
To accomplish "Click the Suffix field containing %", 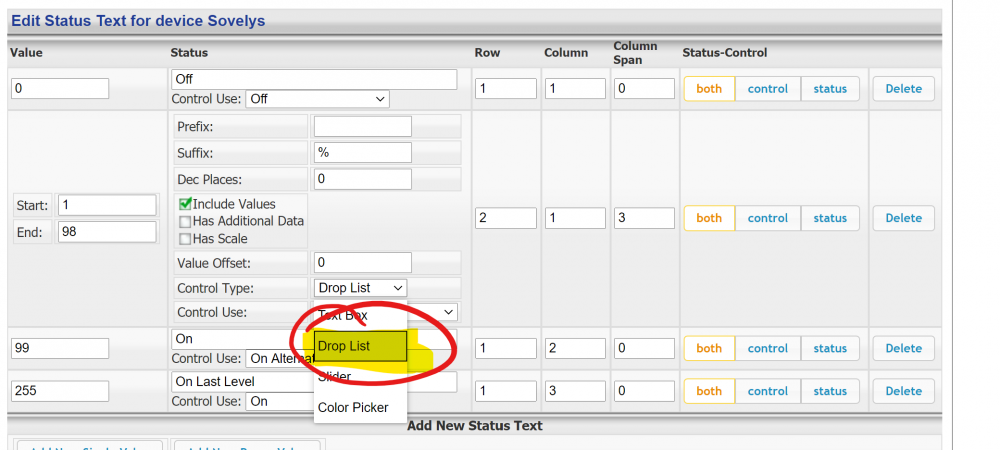I will pyautogui.click(x=362, y=153).
